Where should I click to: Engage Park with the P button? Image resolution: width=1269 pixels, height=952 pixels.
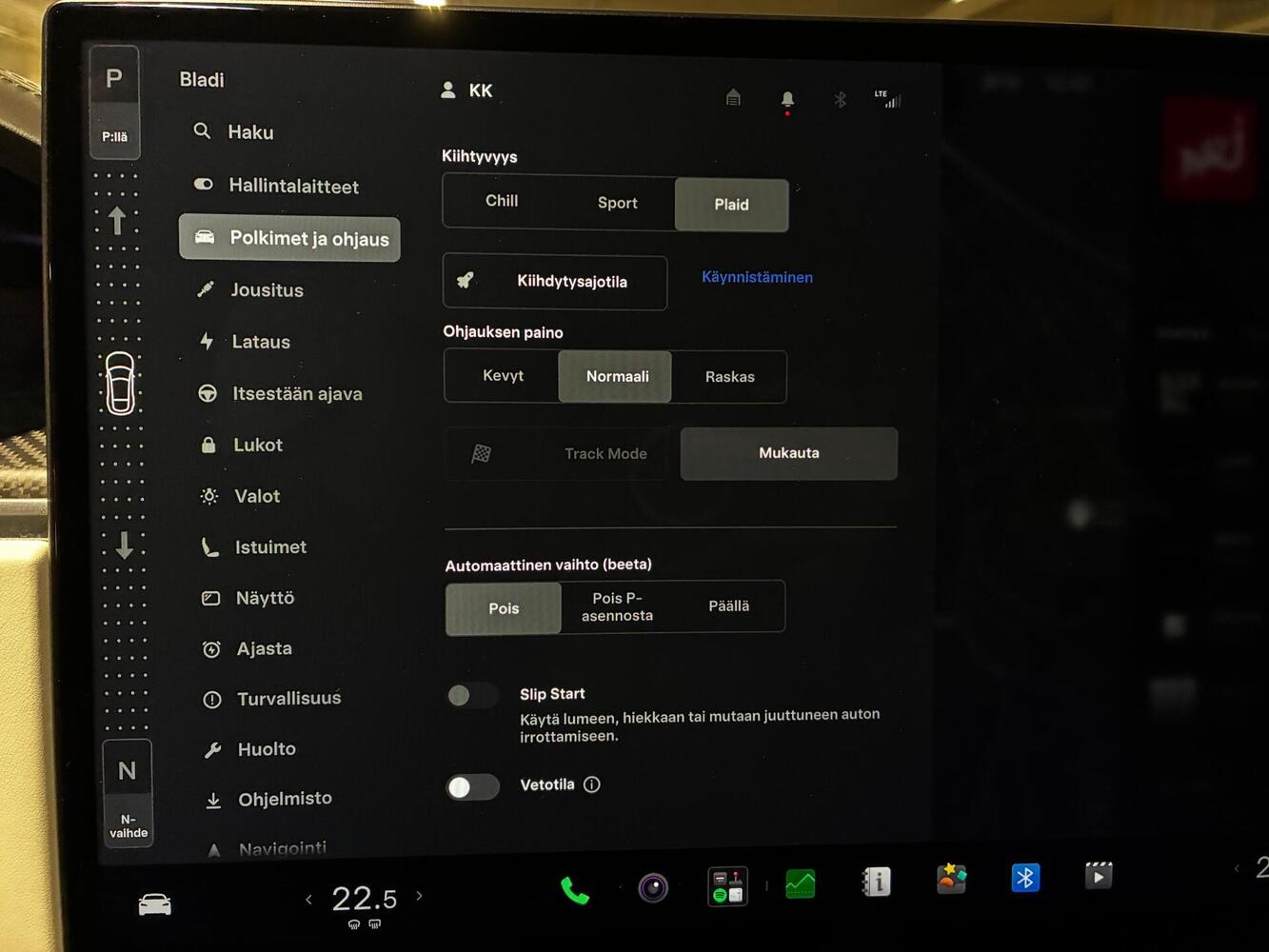pos(114,102)
